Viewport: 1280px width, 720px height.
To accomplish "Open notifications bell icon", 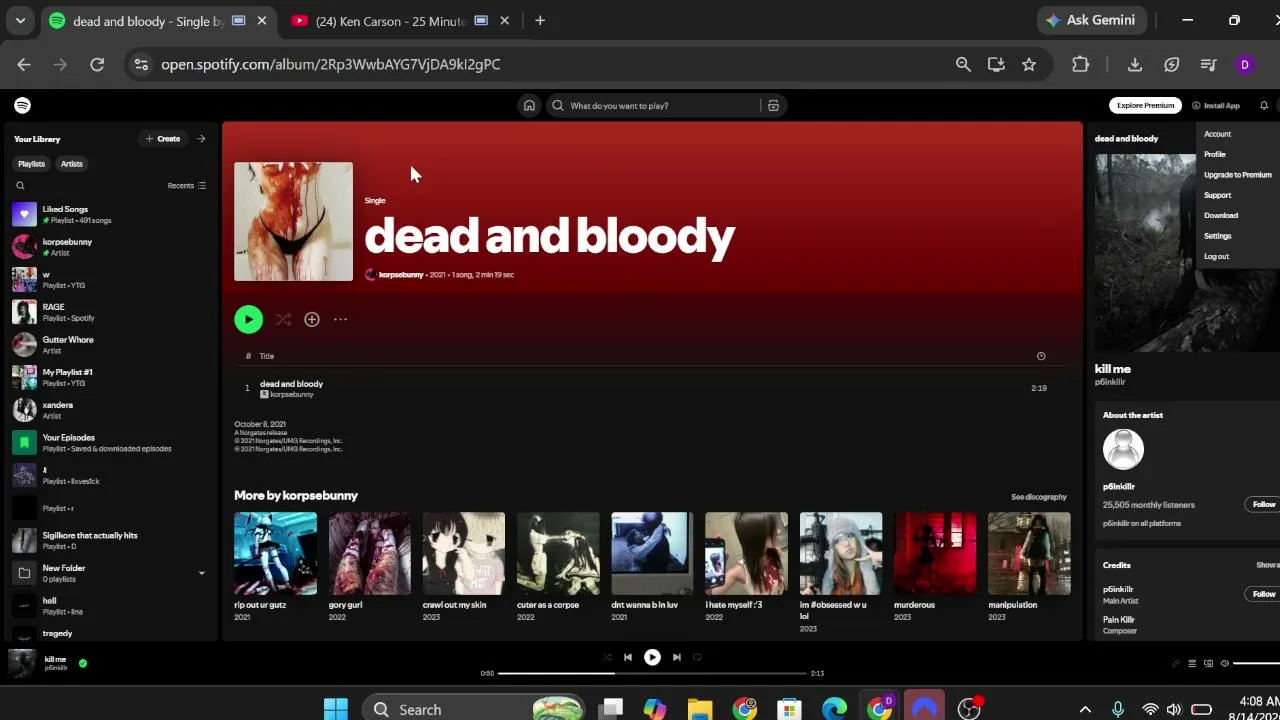I will (1264, 105).
